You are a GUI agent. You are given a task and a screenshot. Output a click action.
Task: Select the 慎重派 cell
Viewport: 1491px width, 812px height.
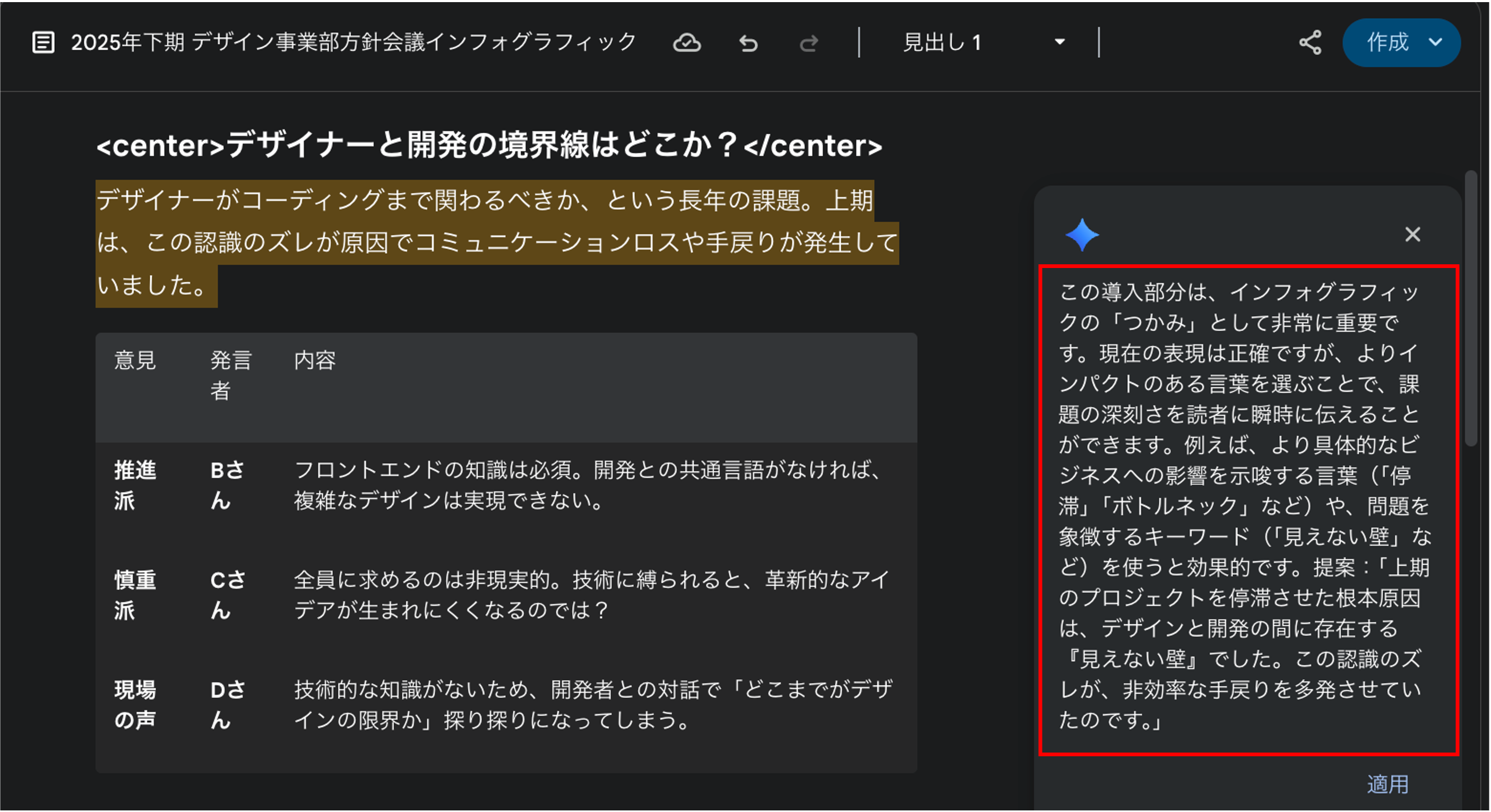coord(135,595)
